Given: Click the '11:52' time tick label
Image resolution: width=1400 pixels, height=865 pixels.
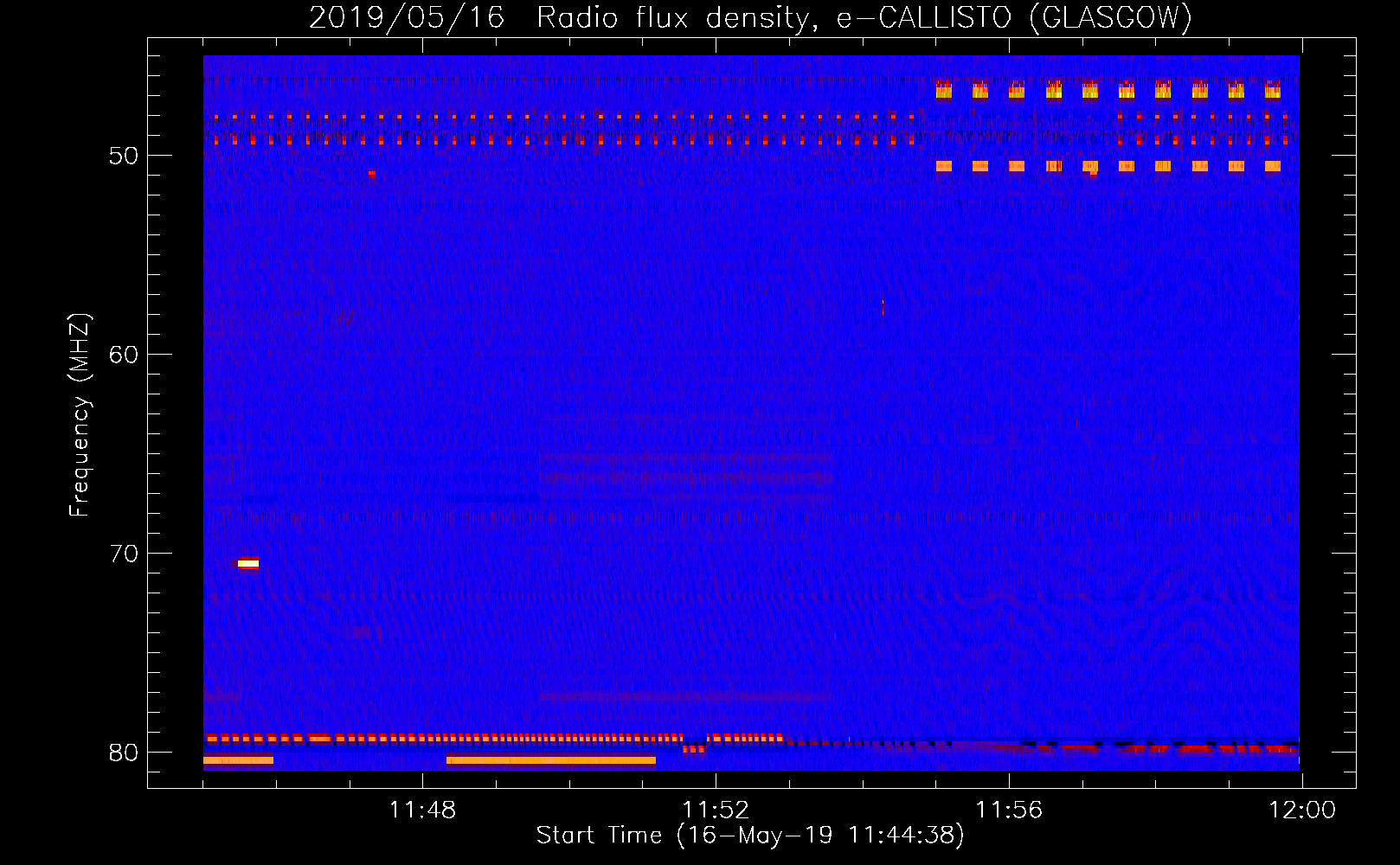Looking at the screenshot, I should click(x=716, y=811).
